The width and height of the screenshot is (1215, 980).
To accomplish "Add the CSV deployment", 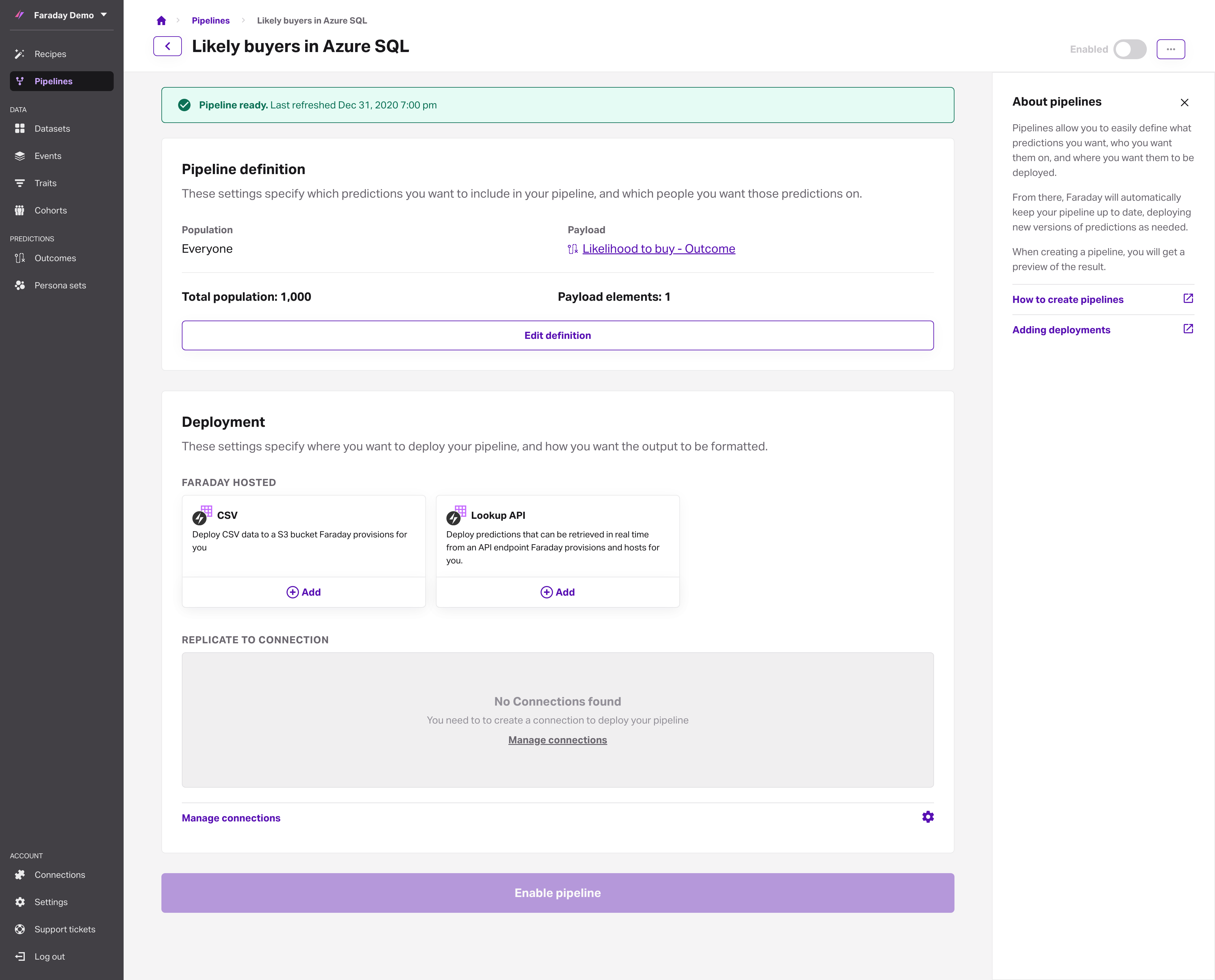I will pyautogui.click(x=304, y=592).
